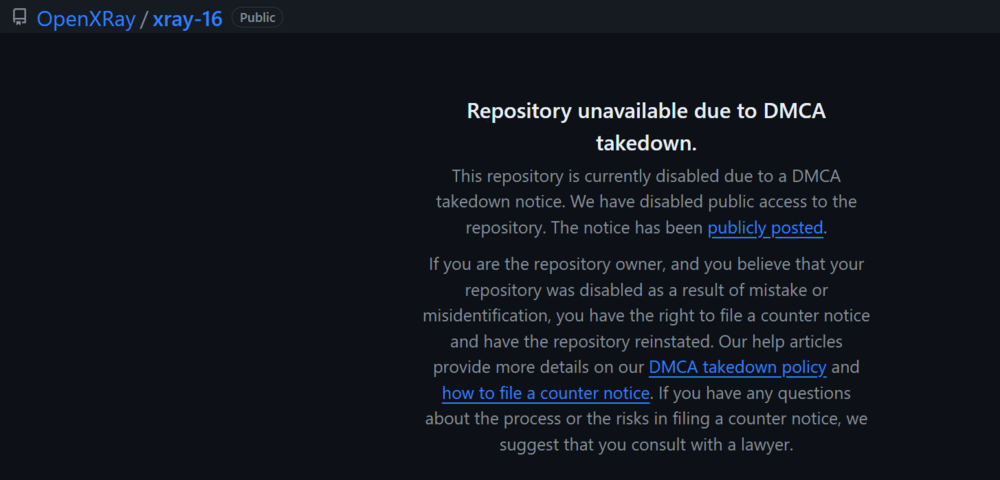Follow the DMCA takedown policy link
1000x480 pixels.
[738, 367]
